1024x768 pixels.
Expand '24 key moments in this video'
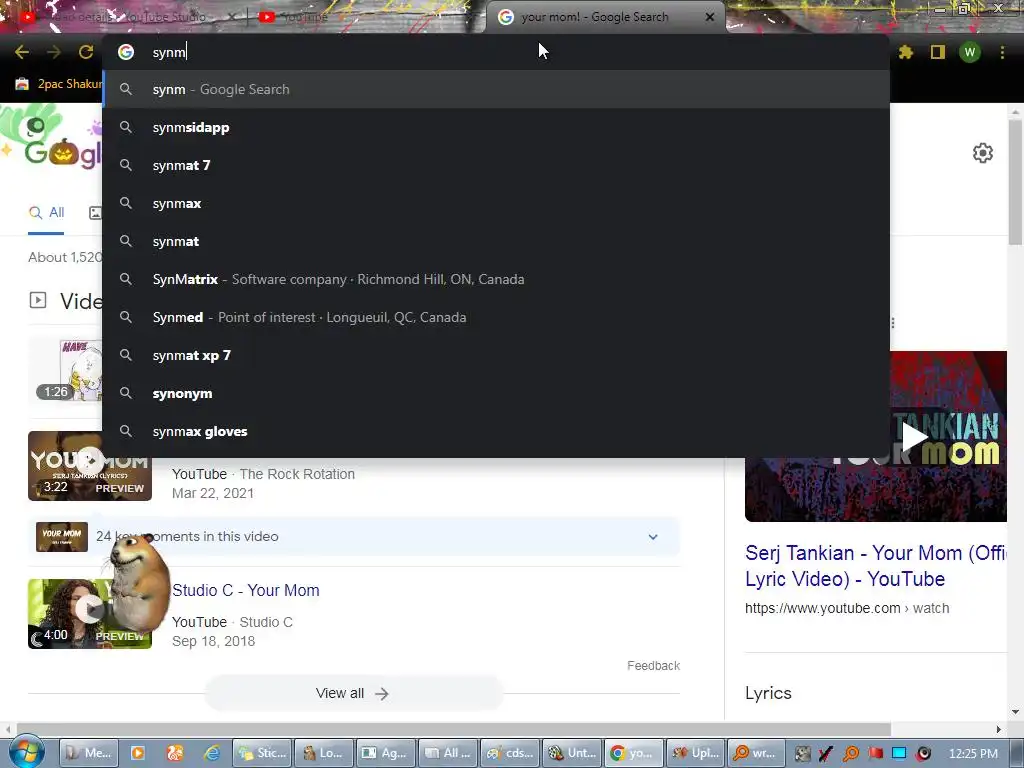[652, 537]
